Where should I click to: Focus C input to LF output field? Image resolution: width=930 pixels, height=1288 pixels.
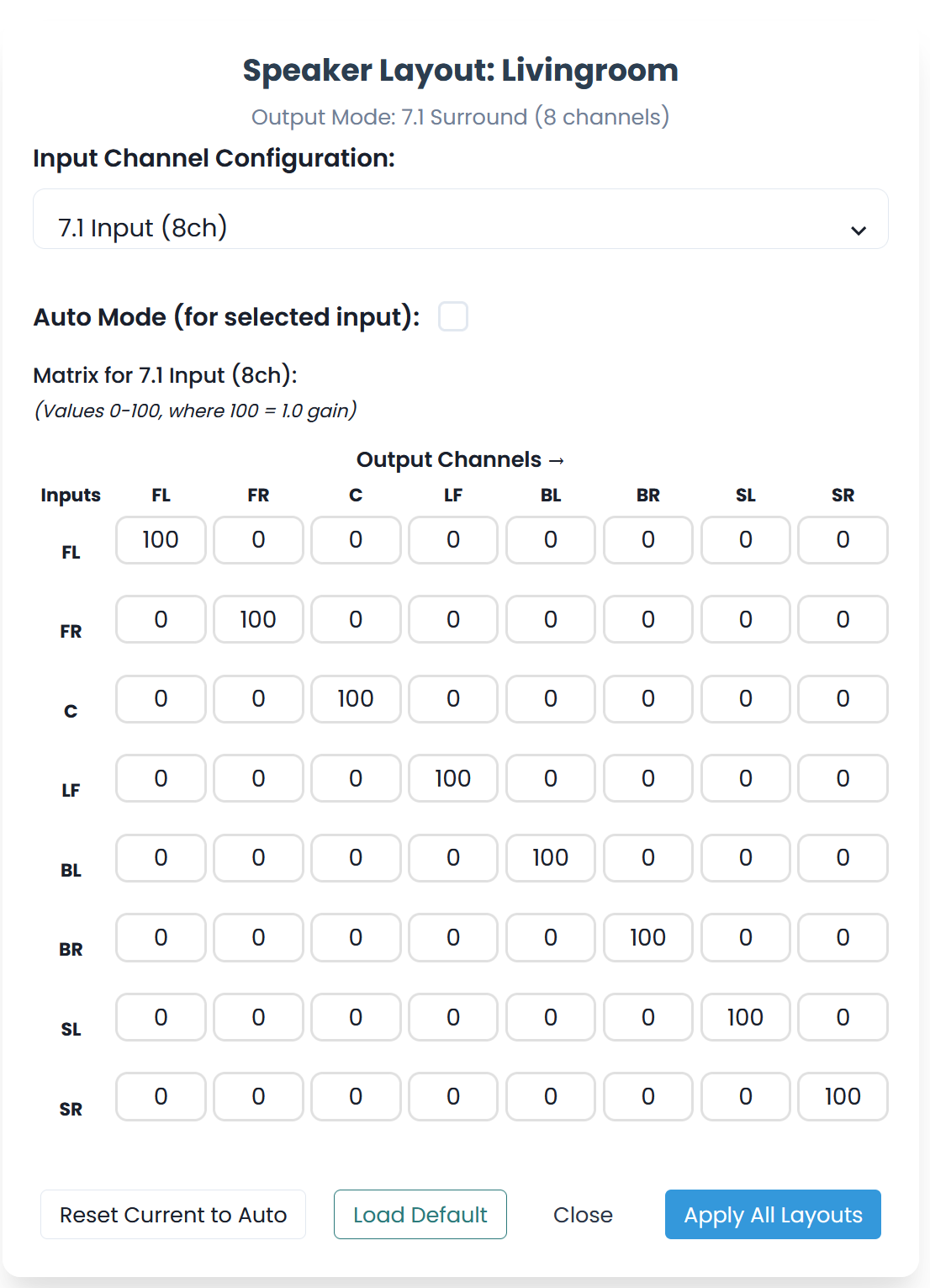(x=453, y=699)
